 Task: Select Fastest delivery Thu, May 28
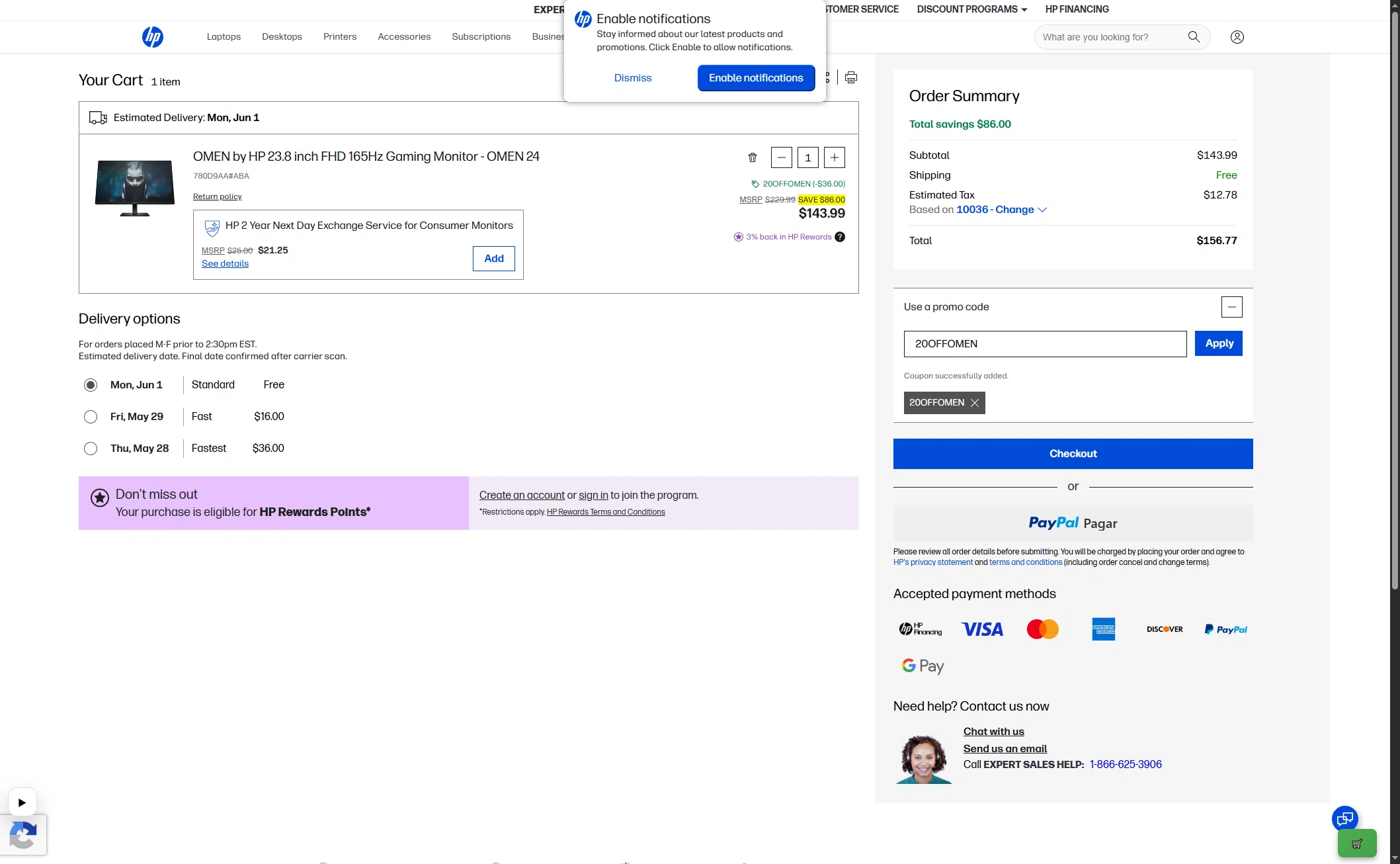(91, 449)
